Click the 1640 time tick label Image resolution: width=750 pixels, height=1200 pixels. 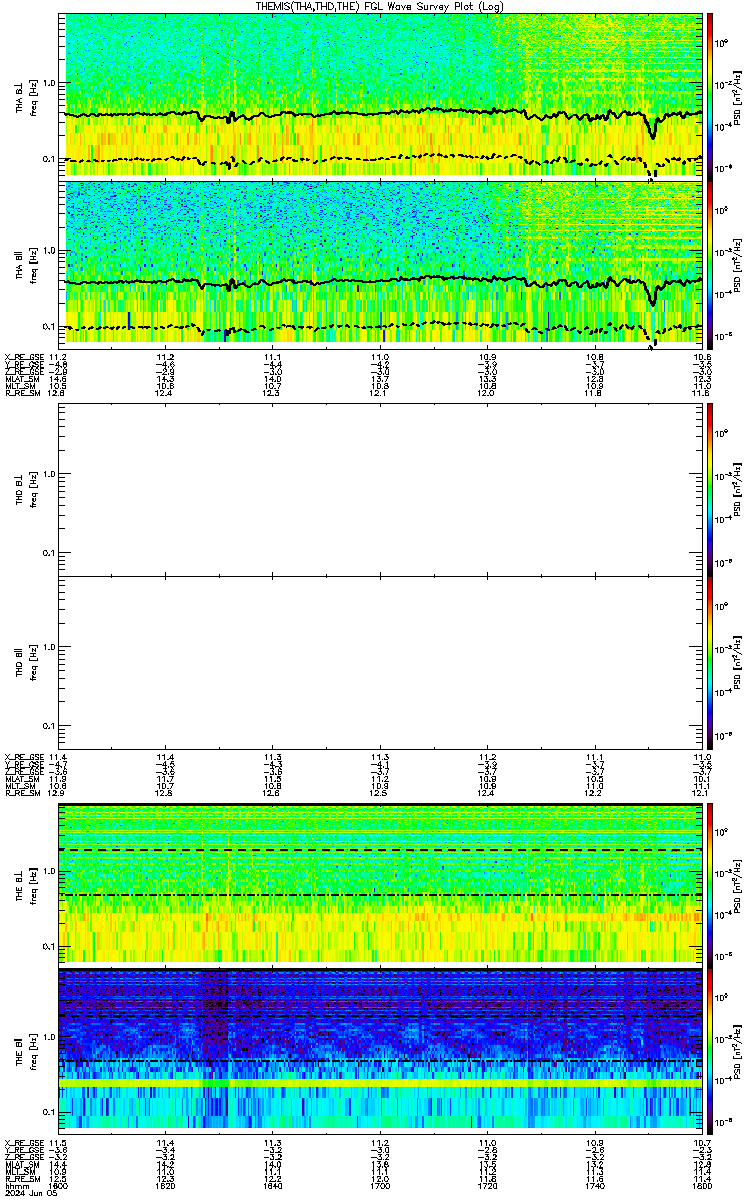tap(272, 1186)
